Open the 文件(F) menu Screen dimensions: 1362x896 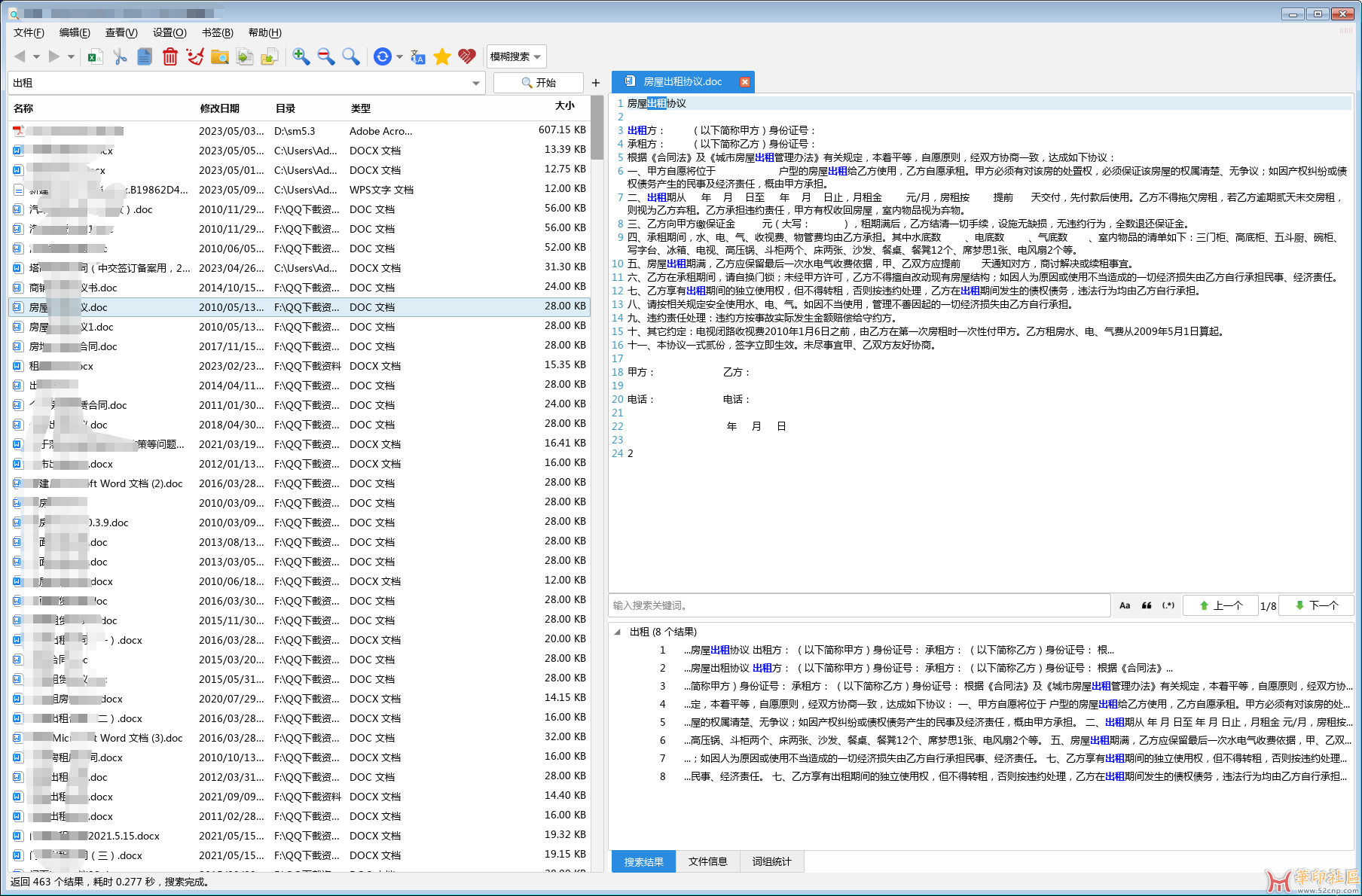(x=29, y=32)
